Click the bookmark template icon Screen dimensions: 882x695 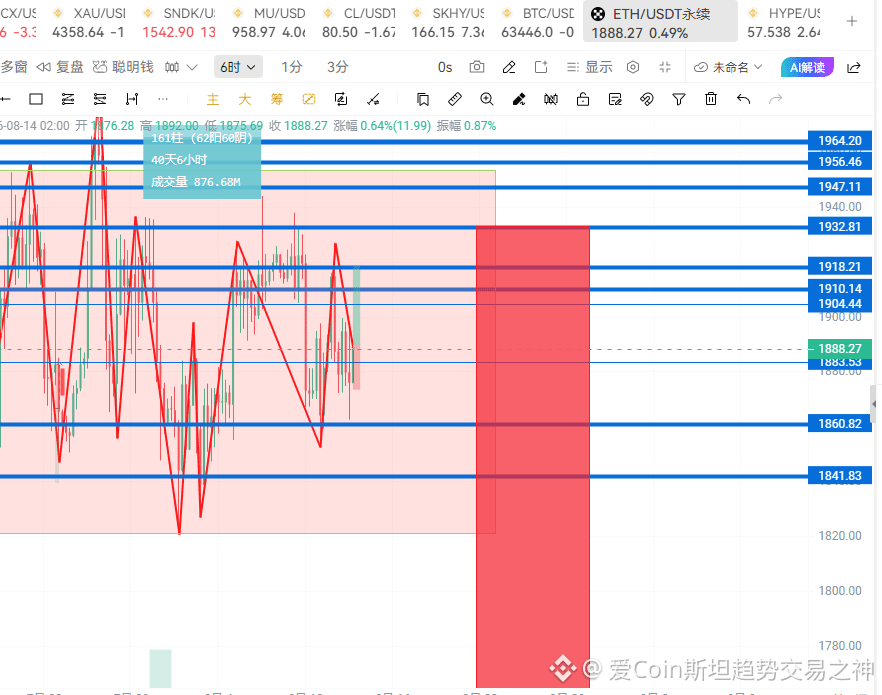(422, 100)
